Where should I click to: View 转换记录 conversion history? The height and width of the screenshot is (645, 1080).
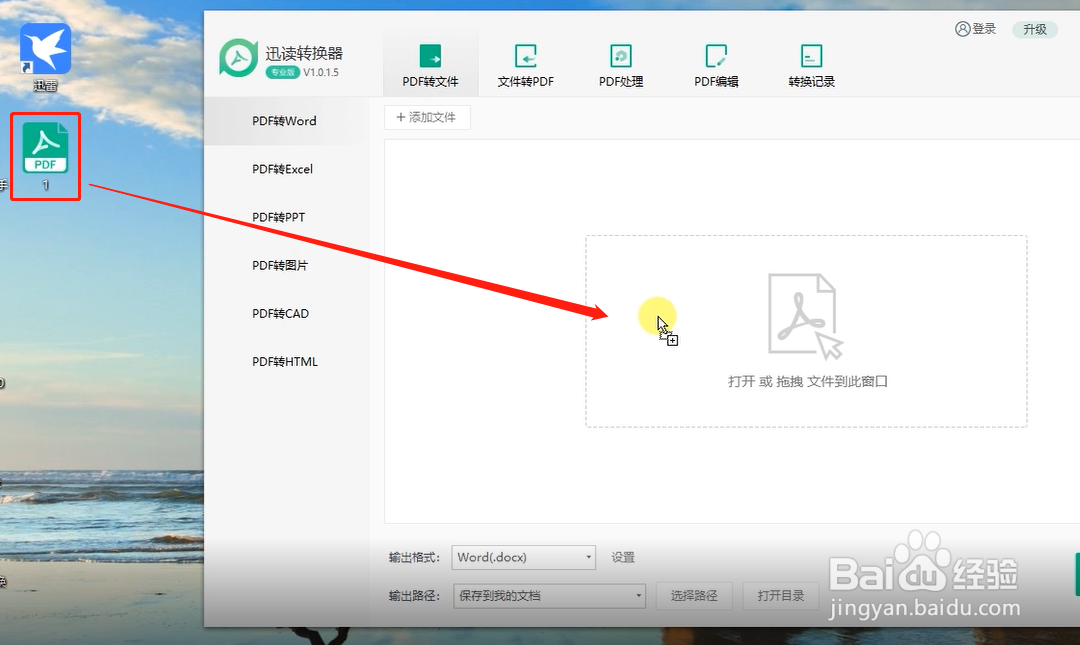click(811, 58)
